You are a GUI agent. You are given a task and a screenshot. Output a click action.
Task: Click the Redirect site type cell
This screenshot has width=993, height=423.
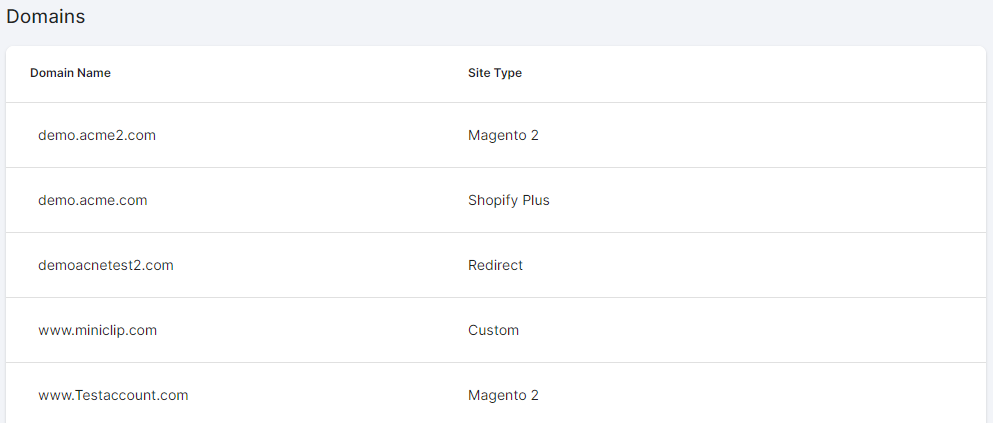click(x=495, y=265)
